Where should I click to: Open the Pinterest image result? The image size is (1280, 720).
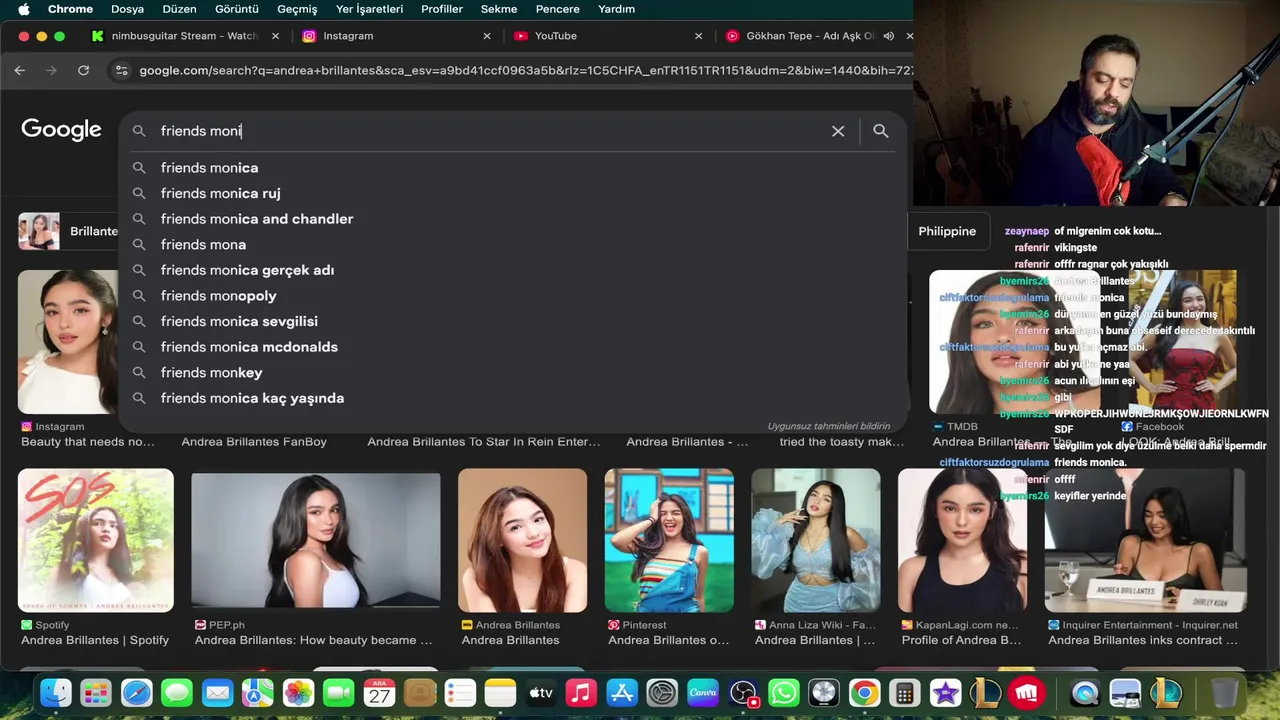pos(669,540)
